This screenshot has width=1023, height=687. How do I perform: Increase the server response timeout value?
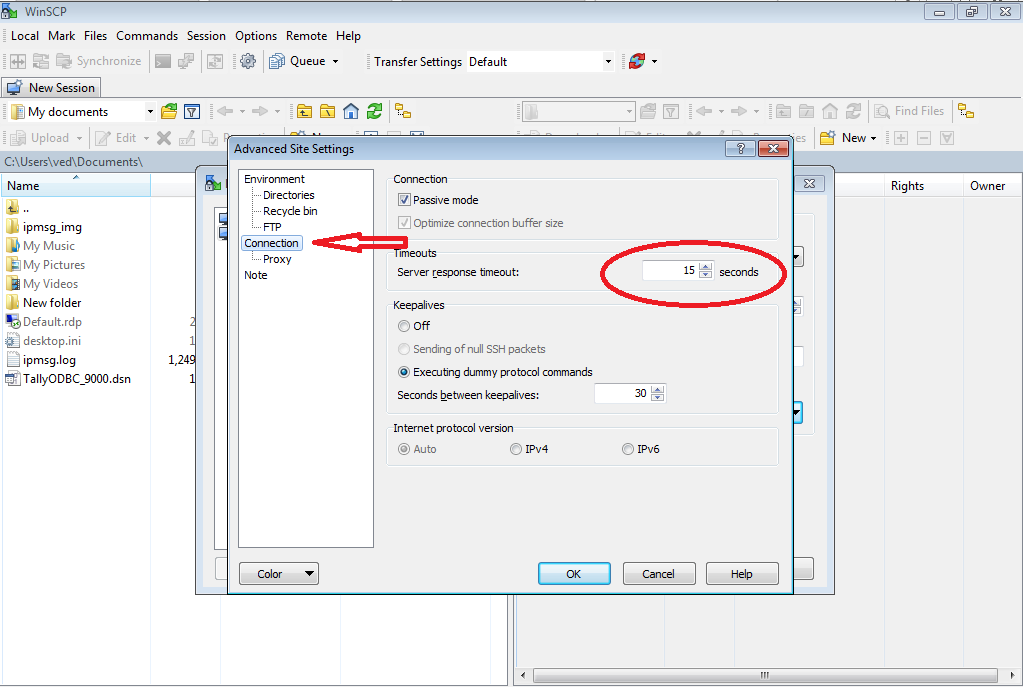point(705,266)
